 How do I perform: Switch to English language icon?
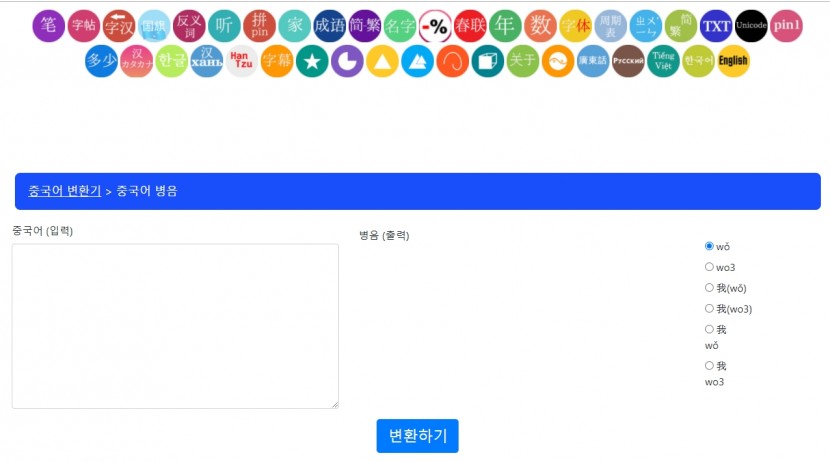coord(733,61)
